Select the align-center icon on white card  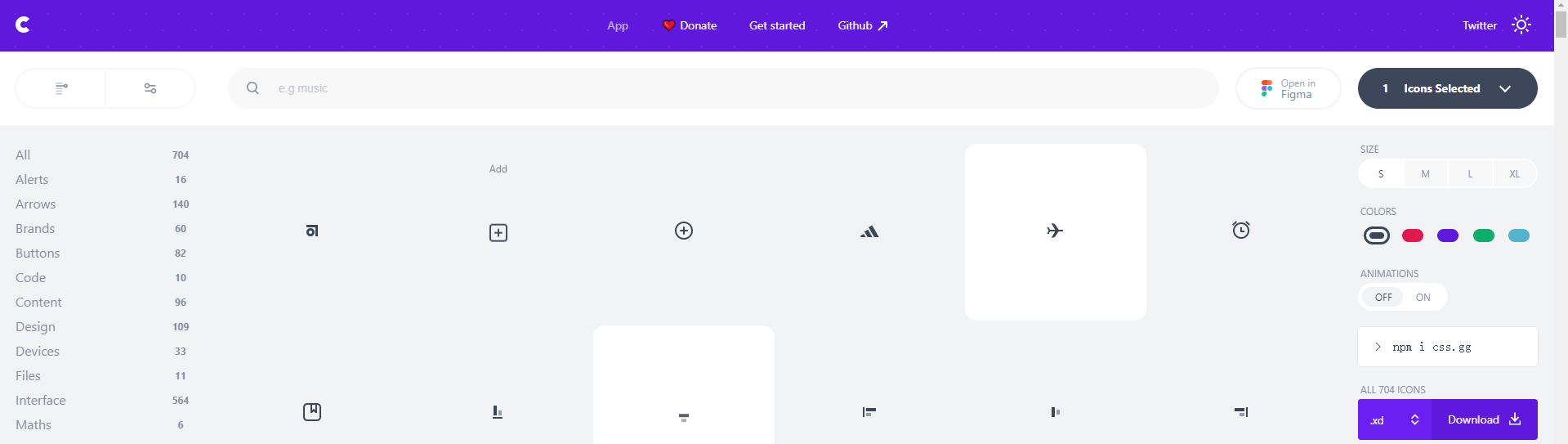click(684, 417)
